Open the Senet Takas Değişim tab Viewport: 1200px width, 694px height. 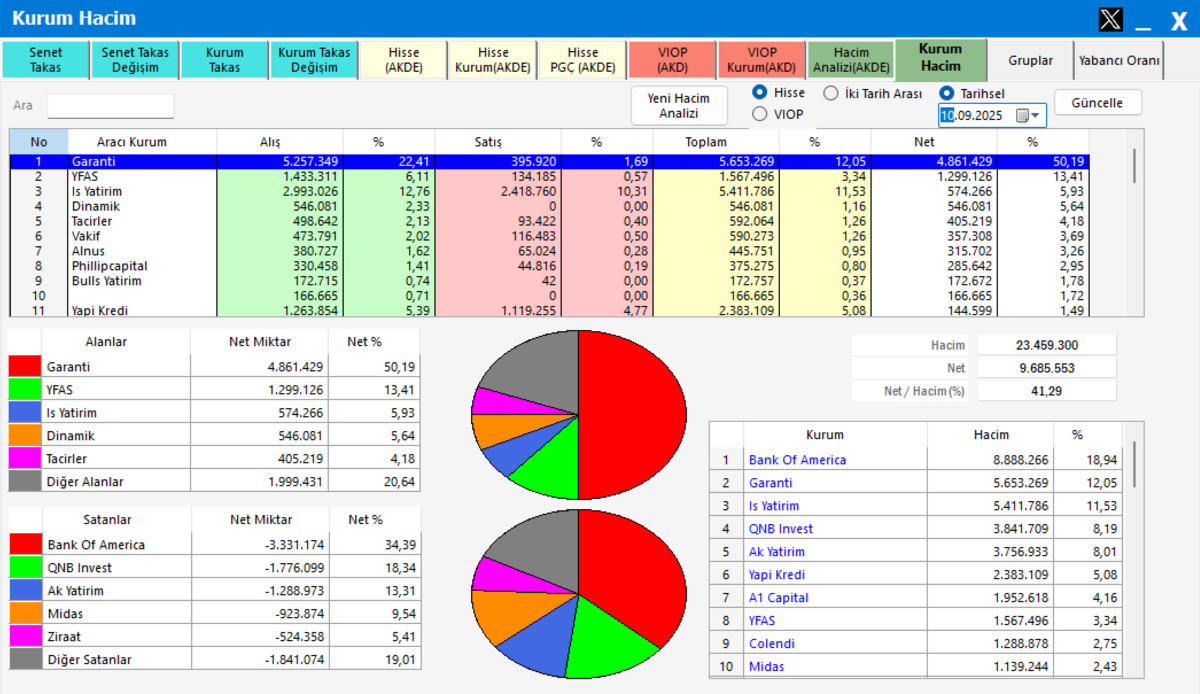coord(135,60)
